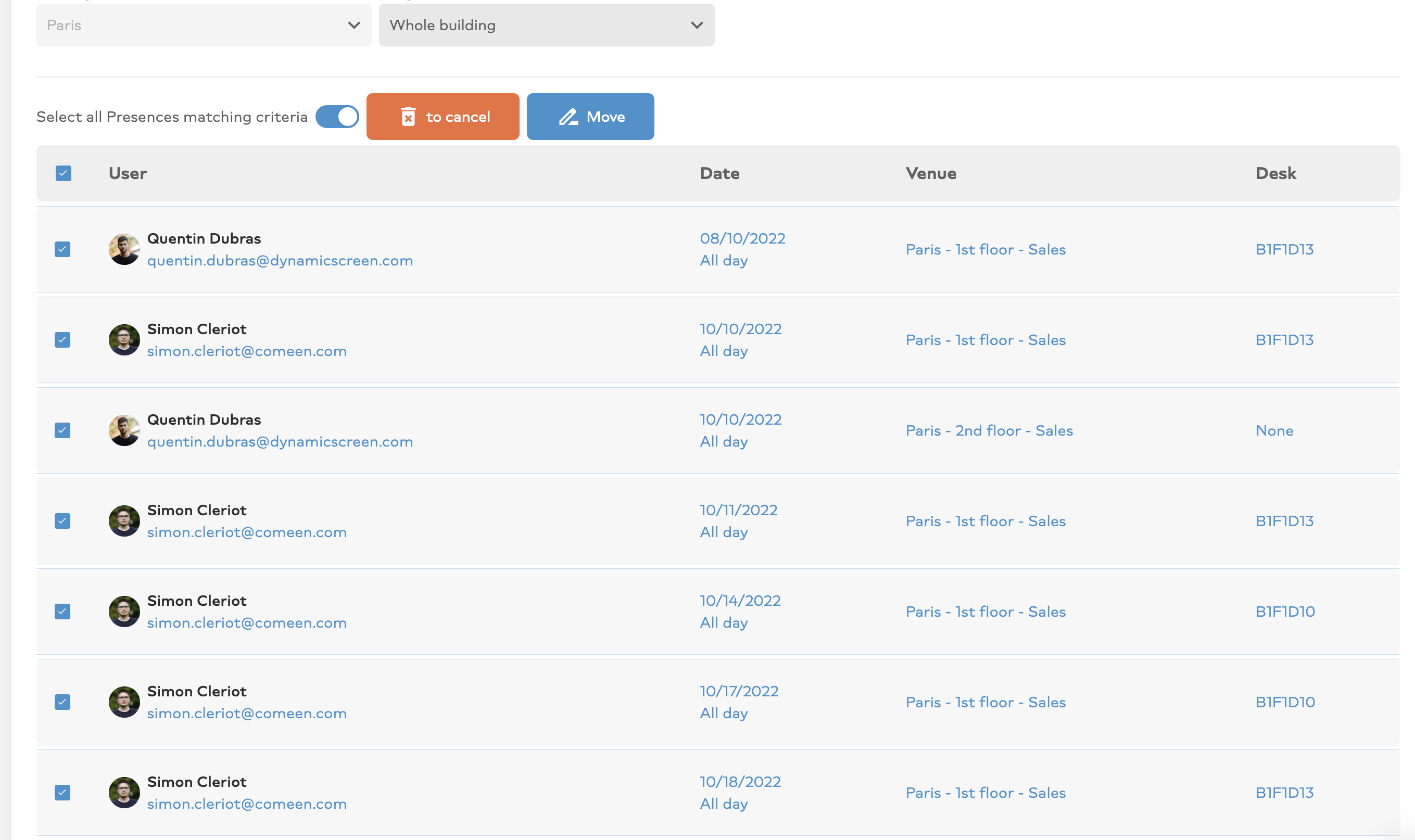Open the Whole building dropdown
Image resolution: width=1415 pixels, height=840 pixels.
point(547,25)
